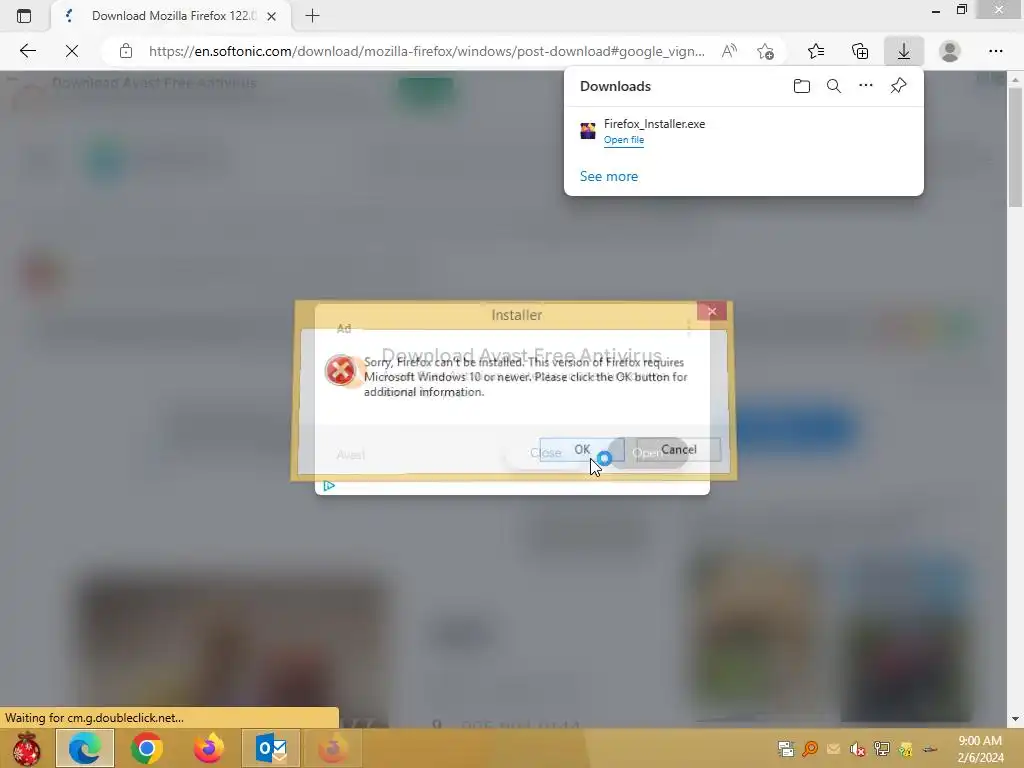Viewport: 1024px width, 768px height.
Task: Click Open file link
Action: click(x=624, y=140)
